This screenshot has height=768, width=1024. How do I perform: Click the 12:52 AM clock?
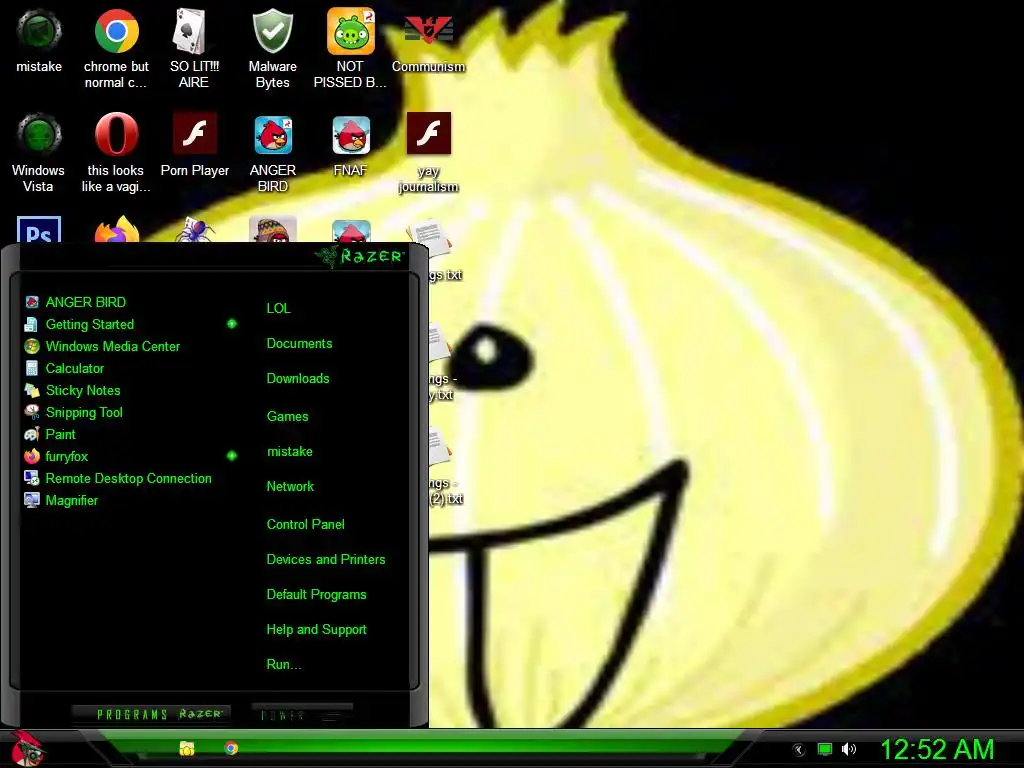click(938, 749)
